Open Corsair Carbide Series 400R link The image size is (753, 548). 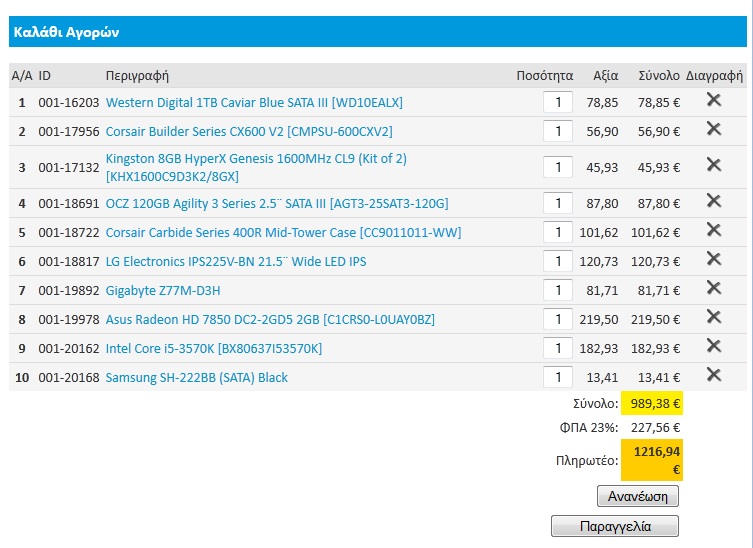(283, 232)
